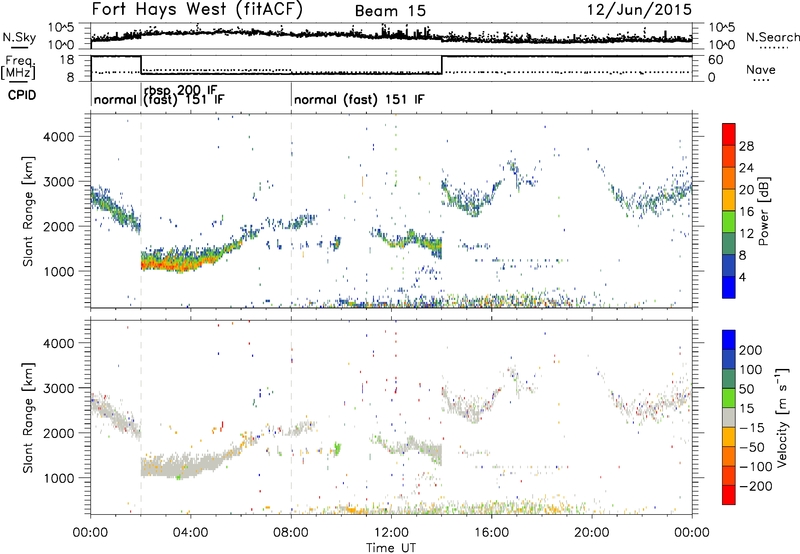
Task: Click the 'Fort Hays West (fitACF)' title
Action: click(x=197, y=10)
